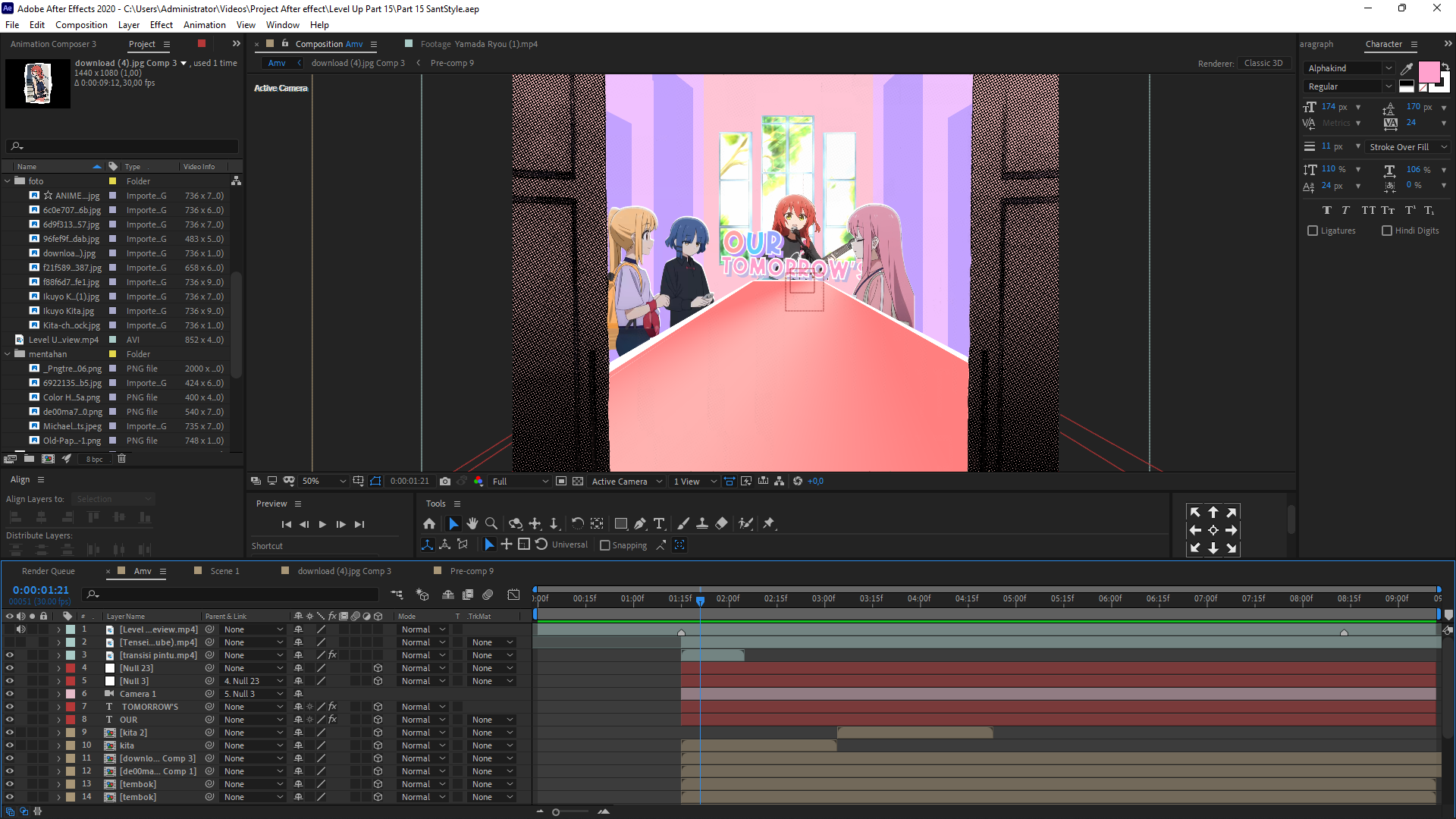The height and width of the screenshot is (819, 1456).
Task: Select the Horizontal Type tool
Action: [659, 523]
